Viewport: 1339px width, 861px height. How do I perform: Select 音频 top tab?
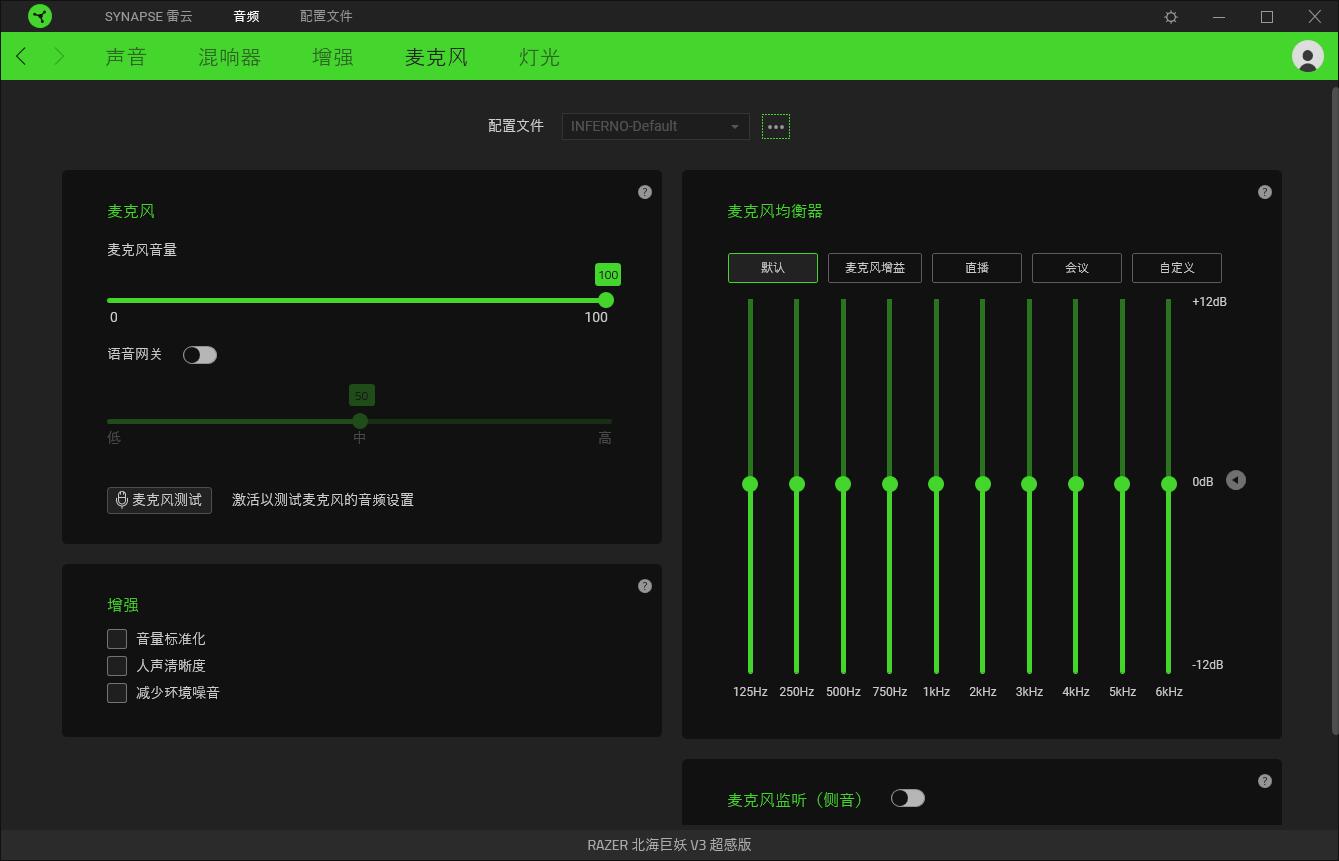click(246, 17)
